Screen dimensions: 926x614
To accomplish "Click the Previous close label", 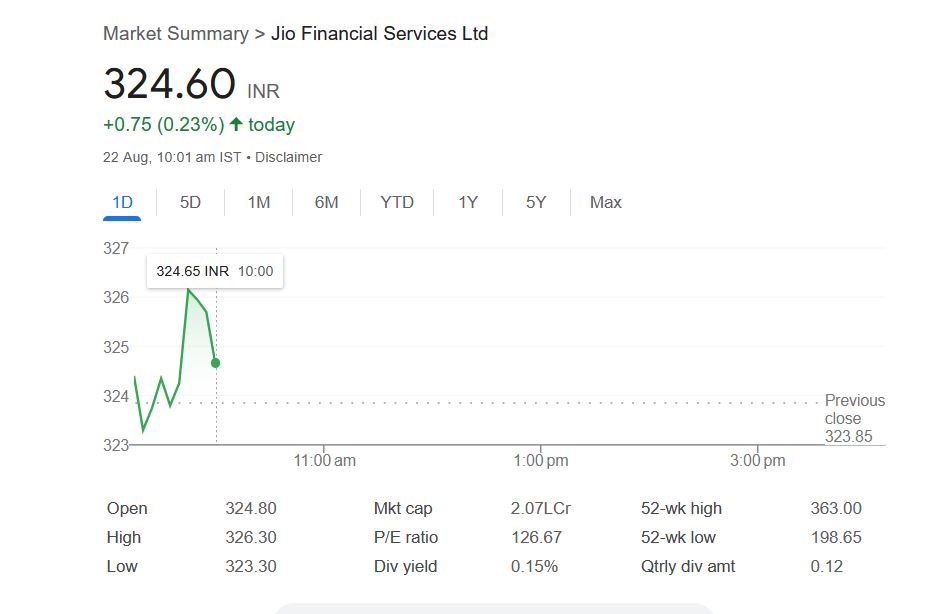I will coord(854,409).
